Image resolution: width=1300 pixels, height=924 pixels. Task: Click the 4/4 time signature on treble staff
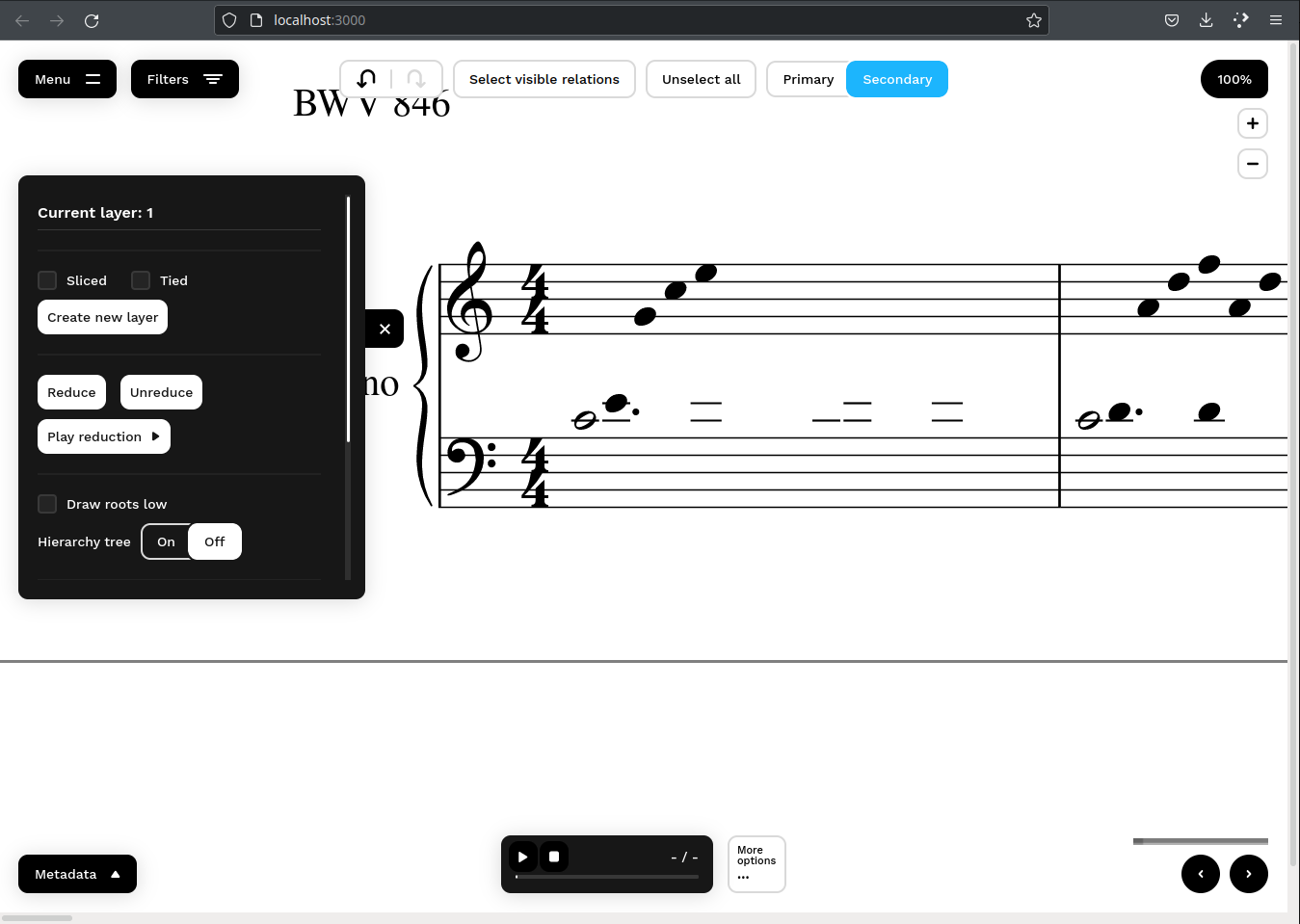[x=535, y=299]
